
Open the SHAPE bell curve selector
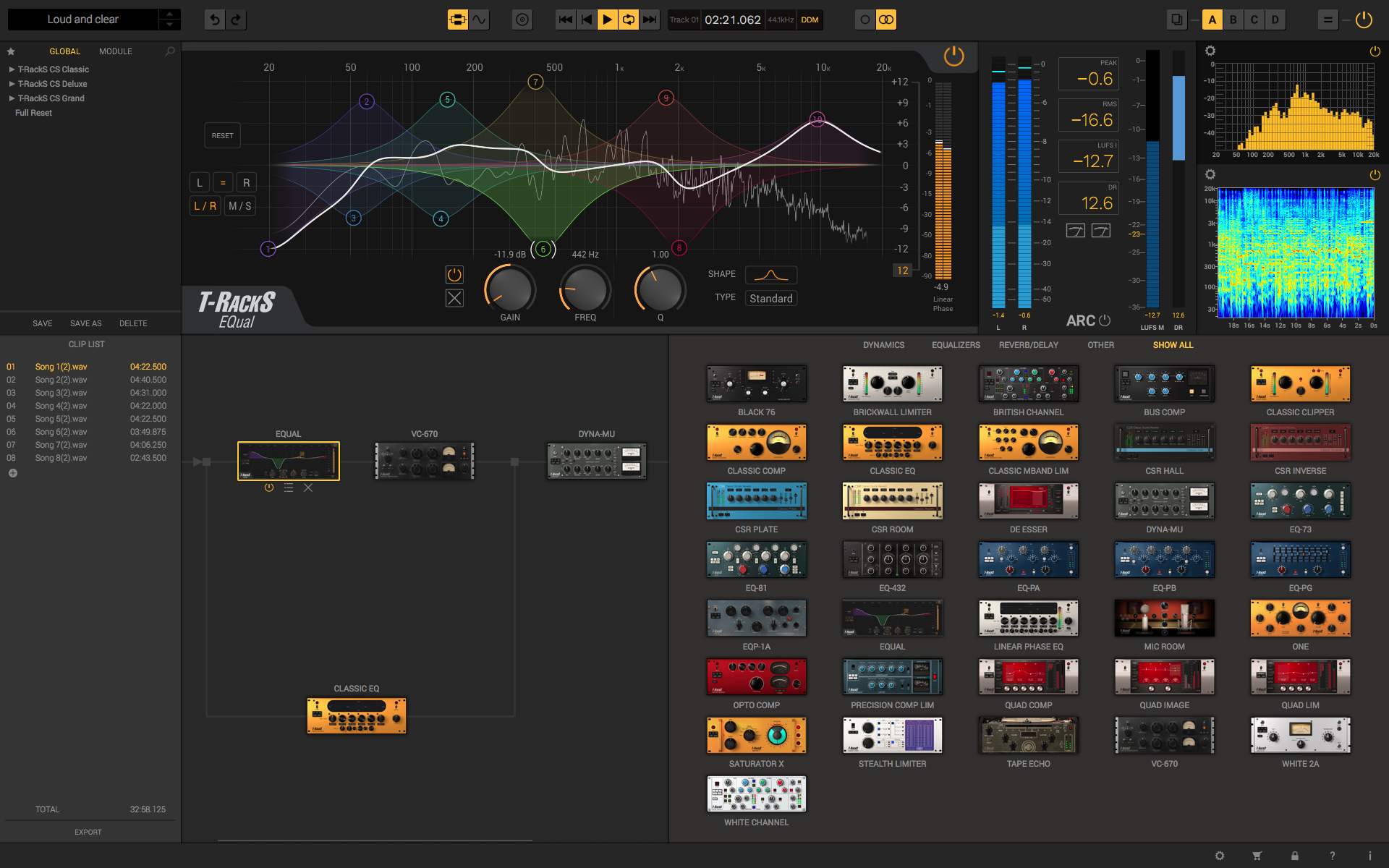coord(771,275)
